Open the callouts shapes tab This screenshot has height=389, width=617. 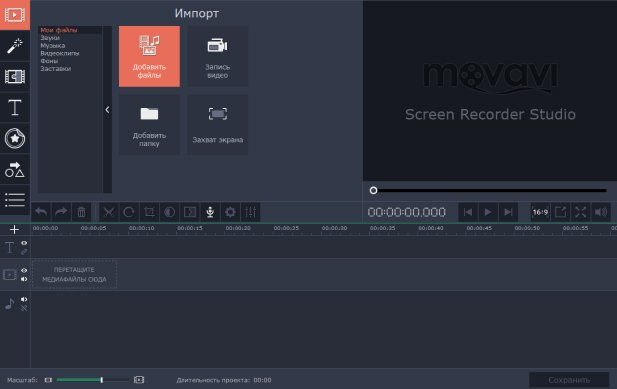(15, 169)
